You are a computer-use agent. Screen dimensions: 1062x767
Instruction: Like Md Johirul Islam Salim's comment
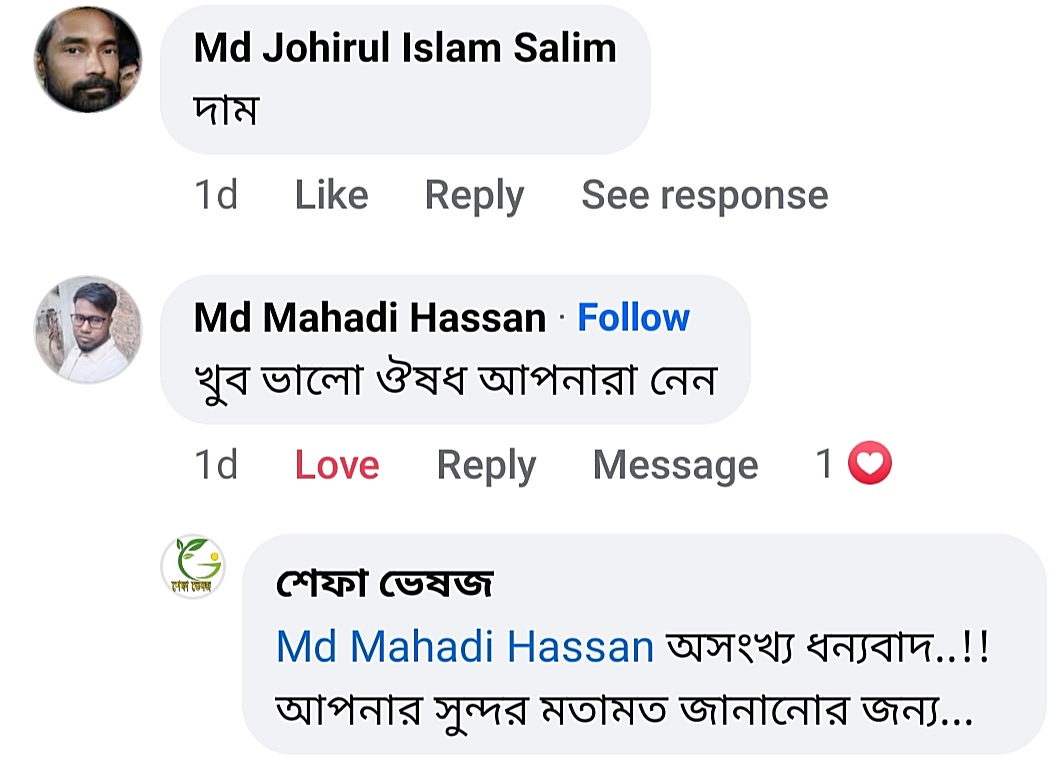point(331,195)
